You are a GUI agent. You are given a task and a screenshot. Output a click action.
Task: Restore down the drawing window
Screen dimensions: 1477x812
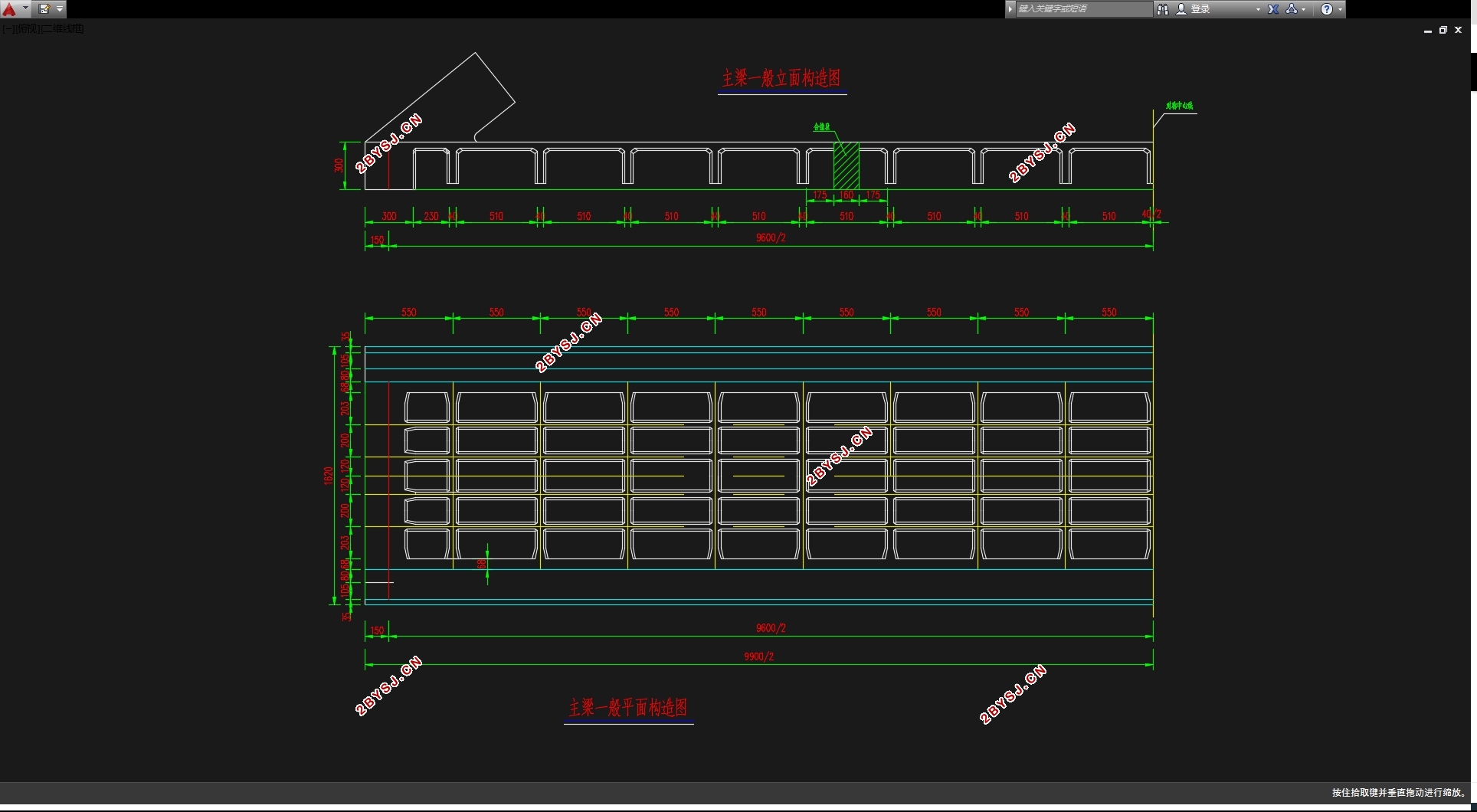1443,31
